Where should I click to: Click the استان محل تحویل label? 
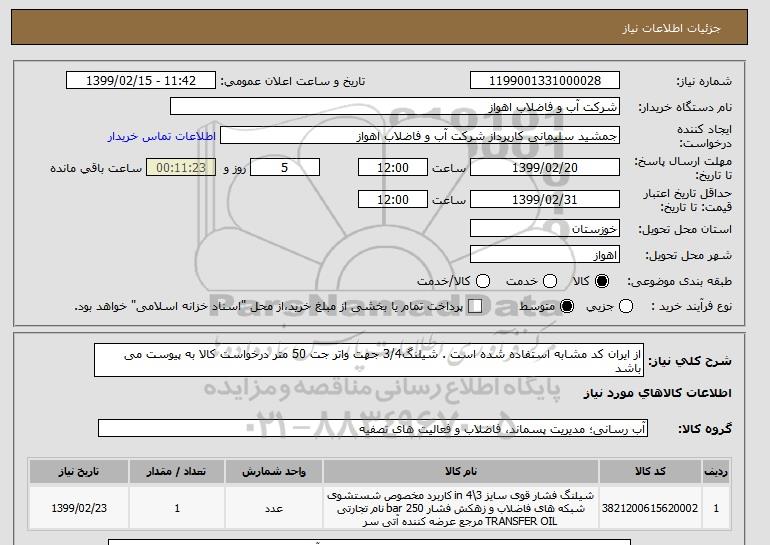tap(685, 229)
